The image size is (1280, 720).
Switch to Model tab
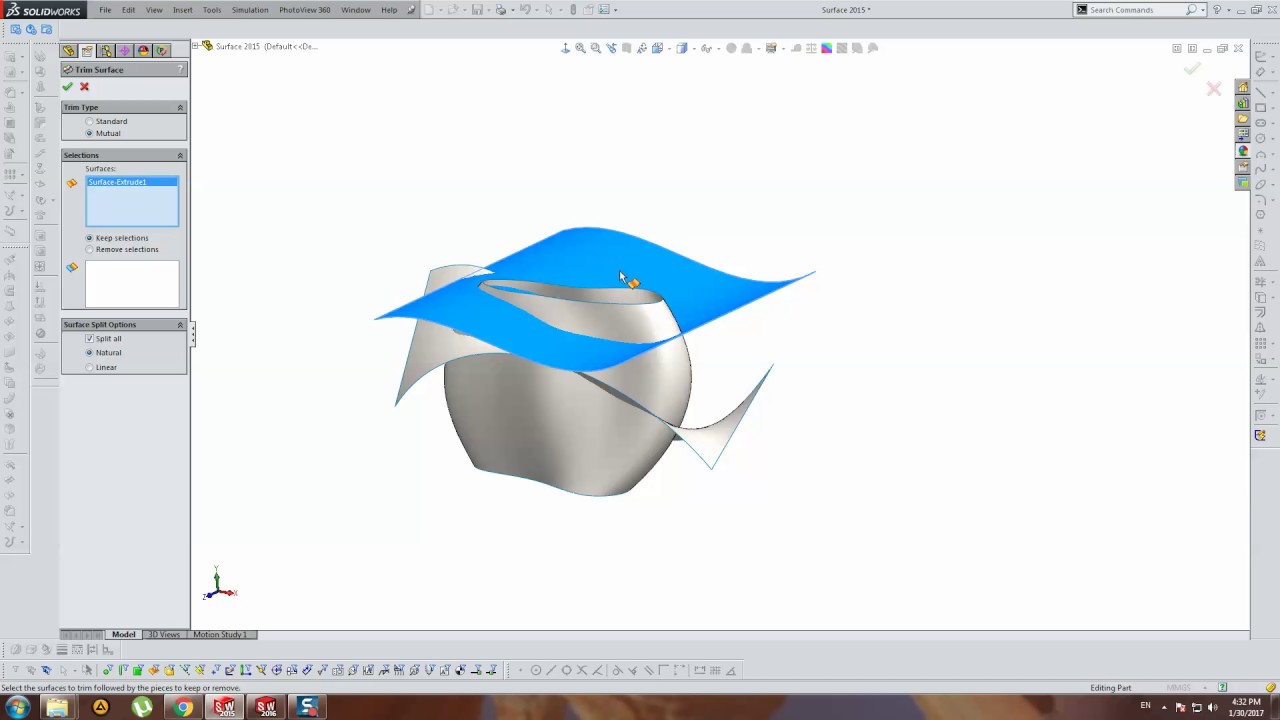click(124, 635)
